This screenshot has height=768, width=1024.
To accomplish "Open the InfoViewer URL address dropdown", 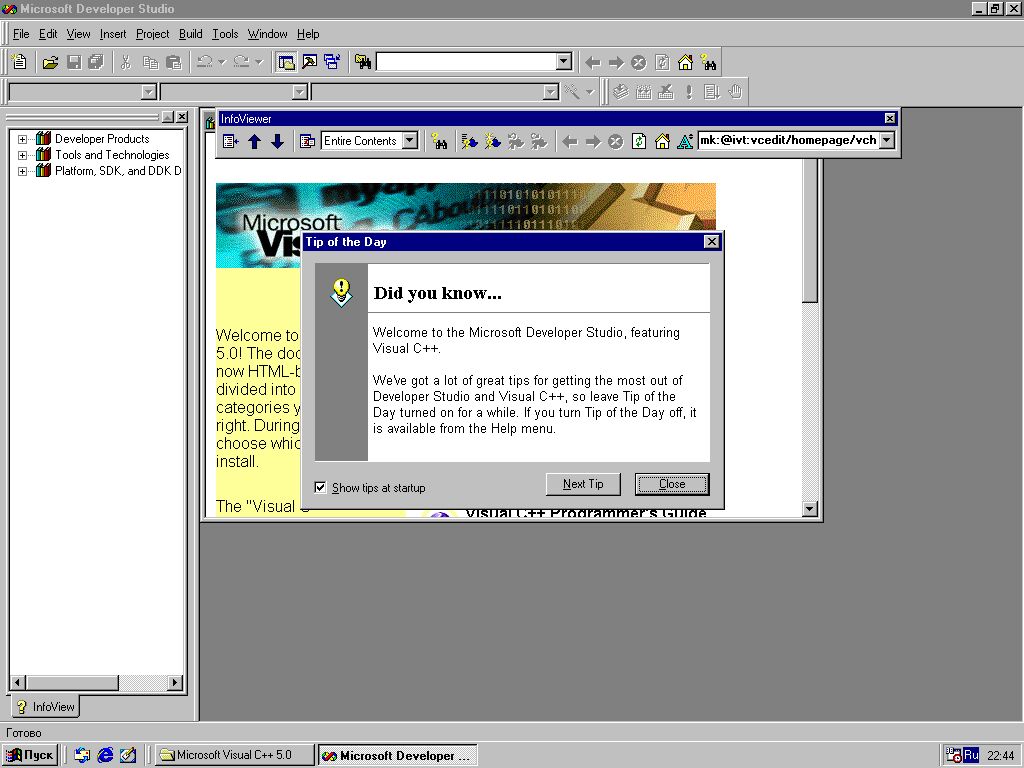I will pos(886,140).
